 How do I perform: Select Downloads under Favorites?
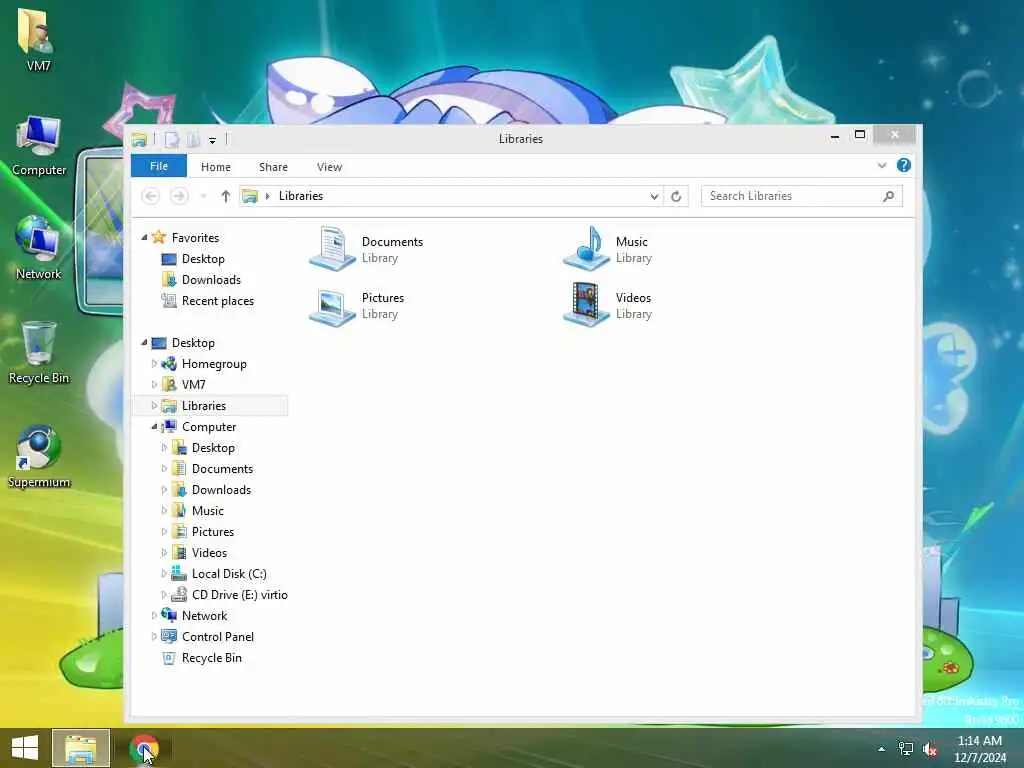point(211,280)
